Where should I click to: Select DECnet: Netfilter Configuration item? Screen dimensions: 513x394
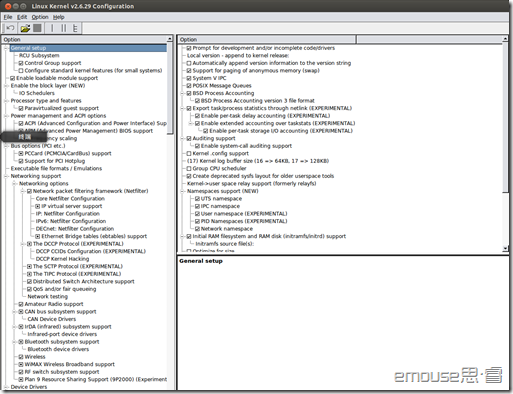[75, 229]
